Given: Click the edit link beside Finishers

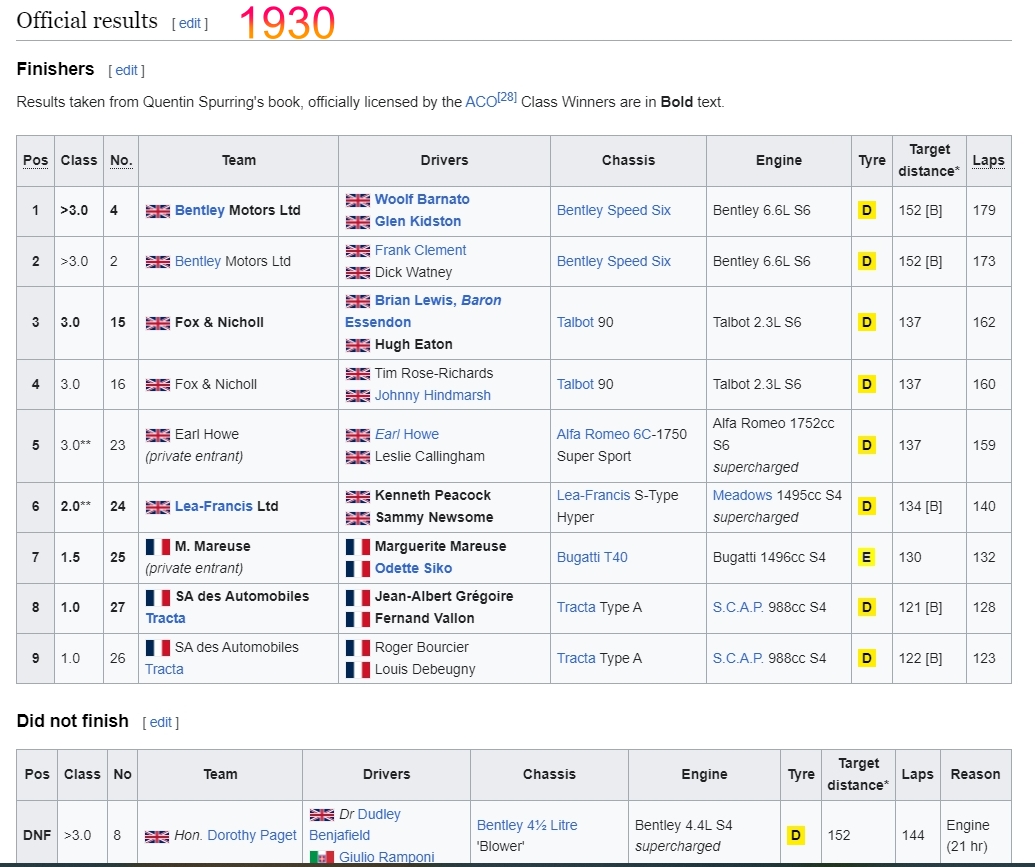Looking at the screenshot, I should 126,70.
